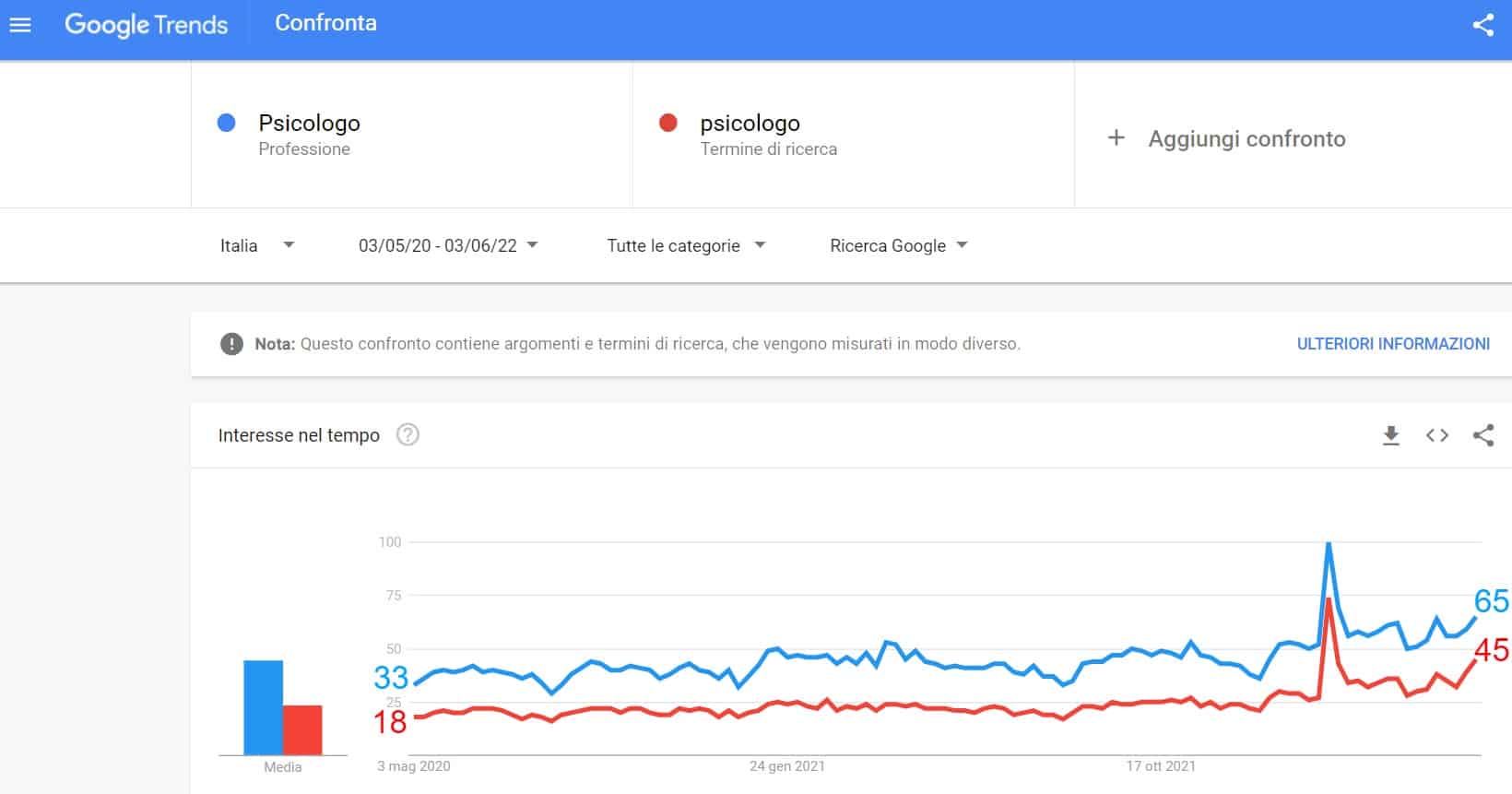Select the Psicologo Professione term box
1512x794 pixels.
coord(412,135)
